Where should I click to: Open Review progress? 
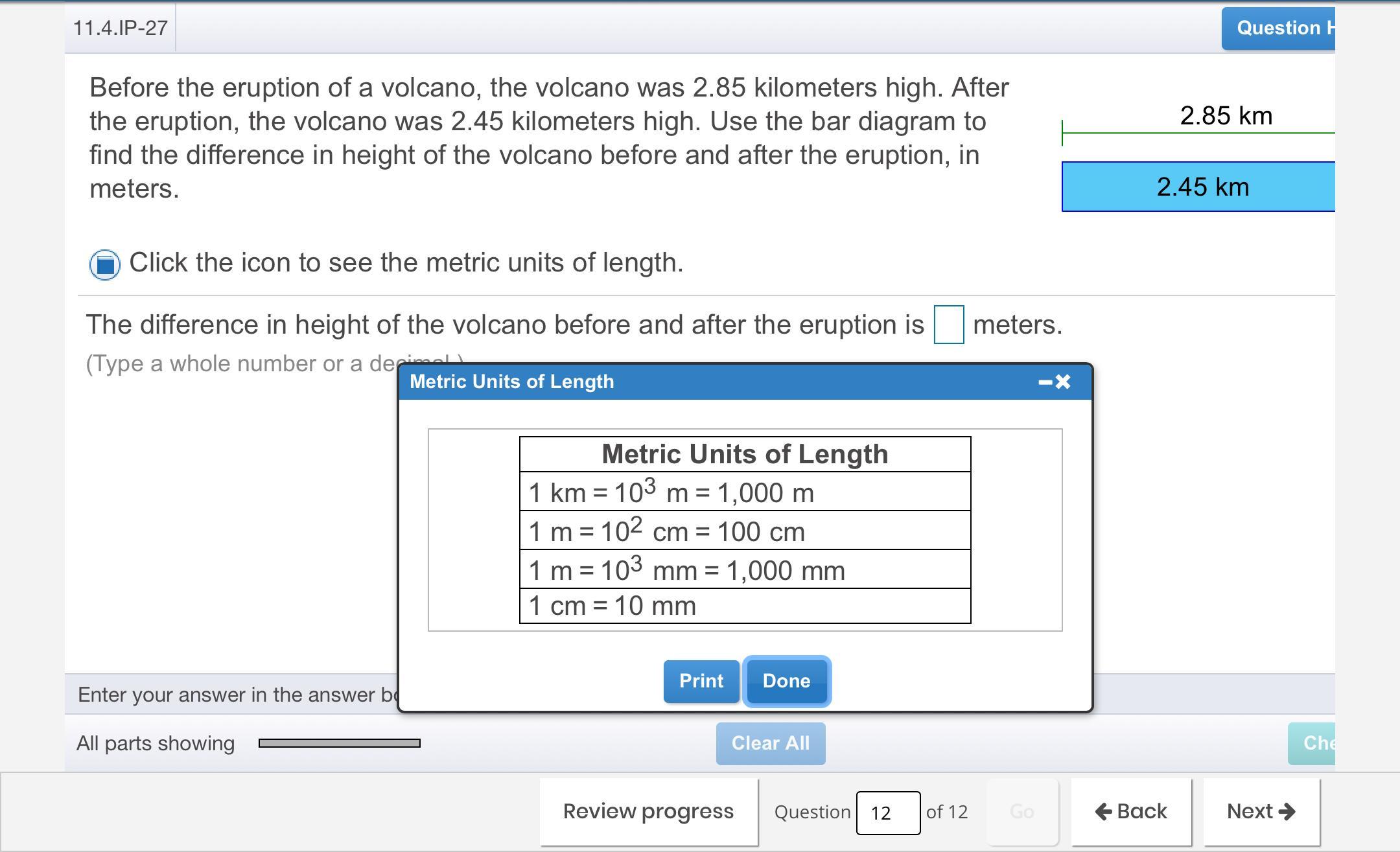click(x=648, y=812)
